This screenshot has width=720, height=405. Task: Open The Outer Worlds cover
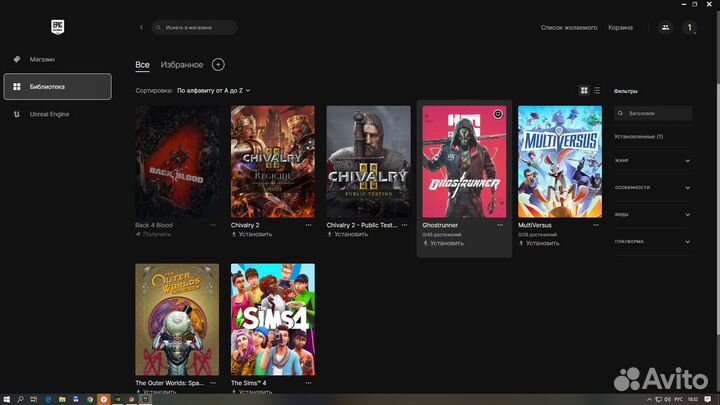(177, 320)
